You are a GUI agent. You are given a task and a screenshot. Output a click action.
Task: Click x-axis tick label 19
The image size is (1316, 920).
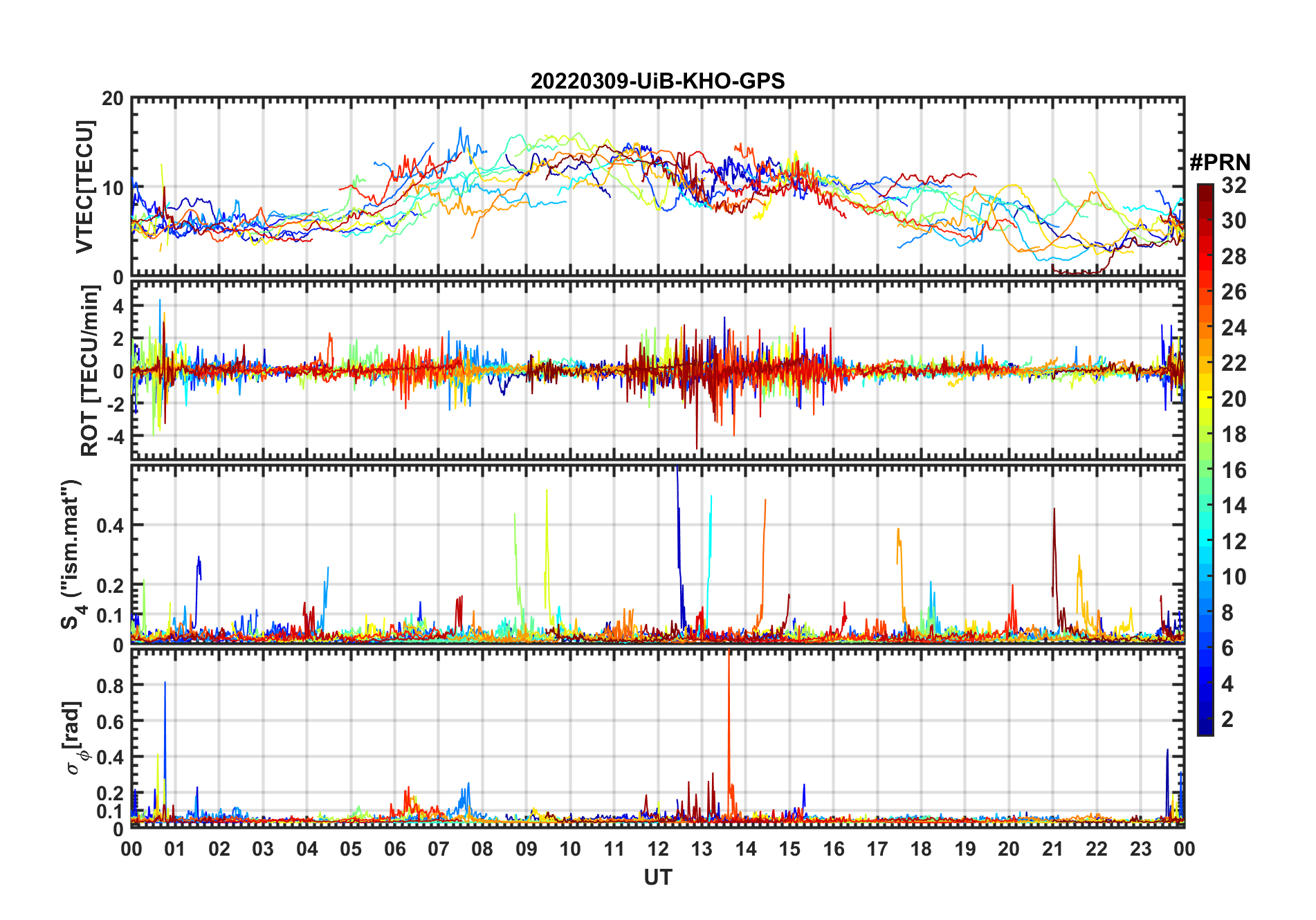click(965, 849)
